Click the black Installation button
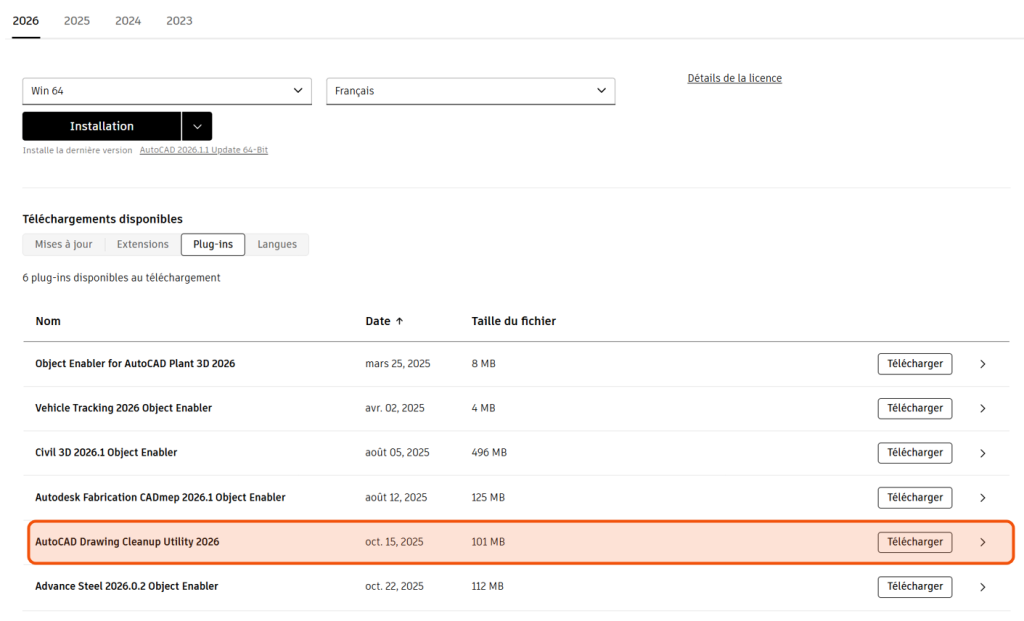 [x=102, y=126]
